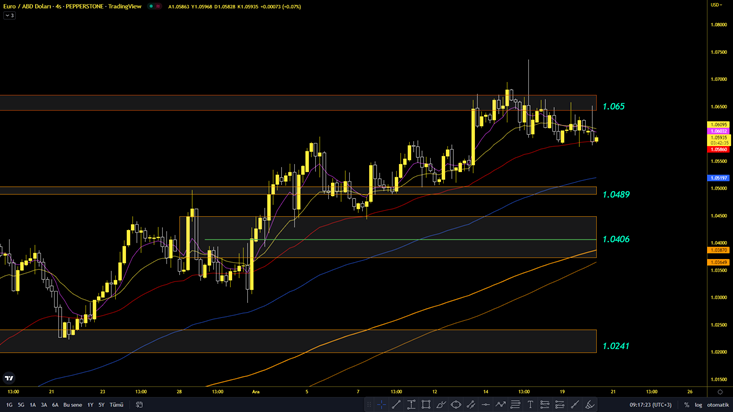Grab the drawing toolbar drag handle

click(x=369, y=405)
